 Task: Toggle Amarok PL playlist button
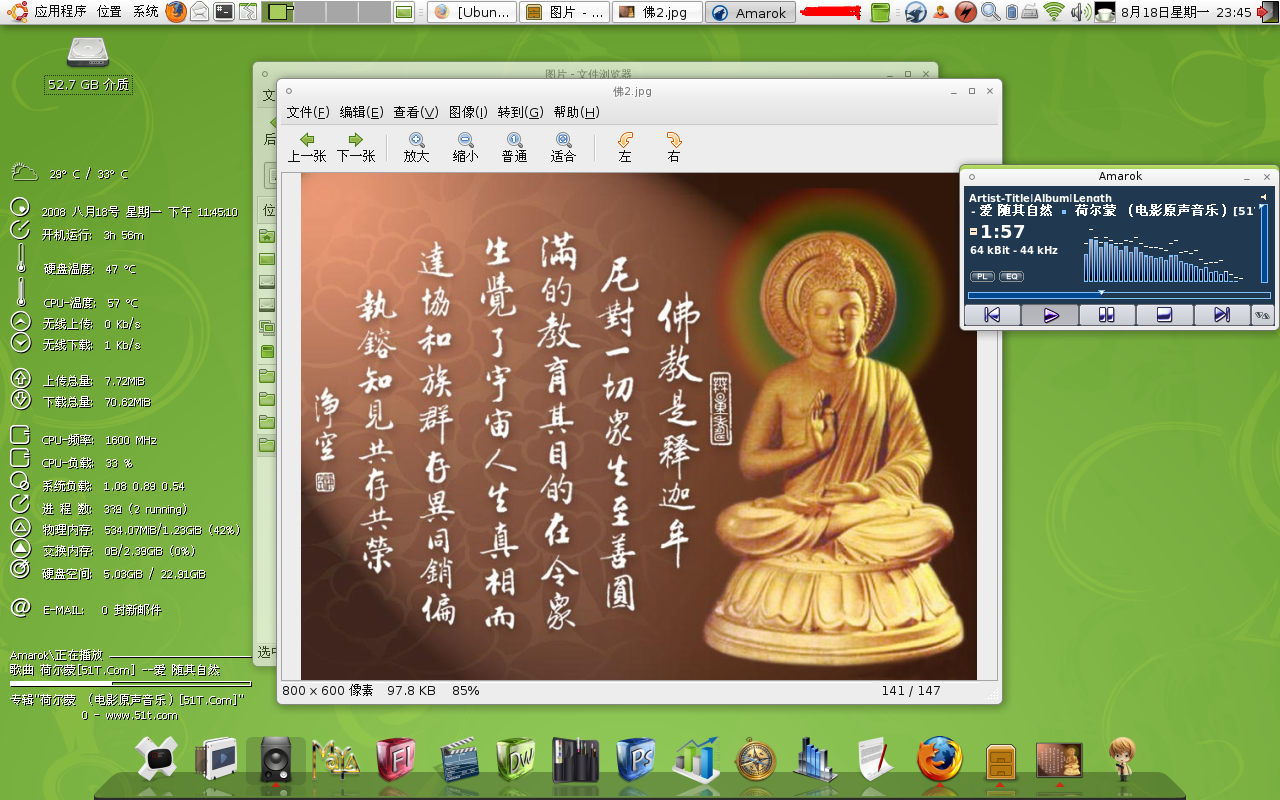982,276
